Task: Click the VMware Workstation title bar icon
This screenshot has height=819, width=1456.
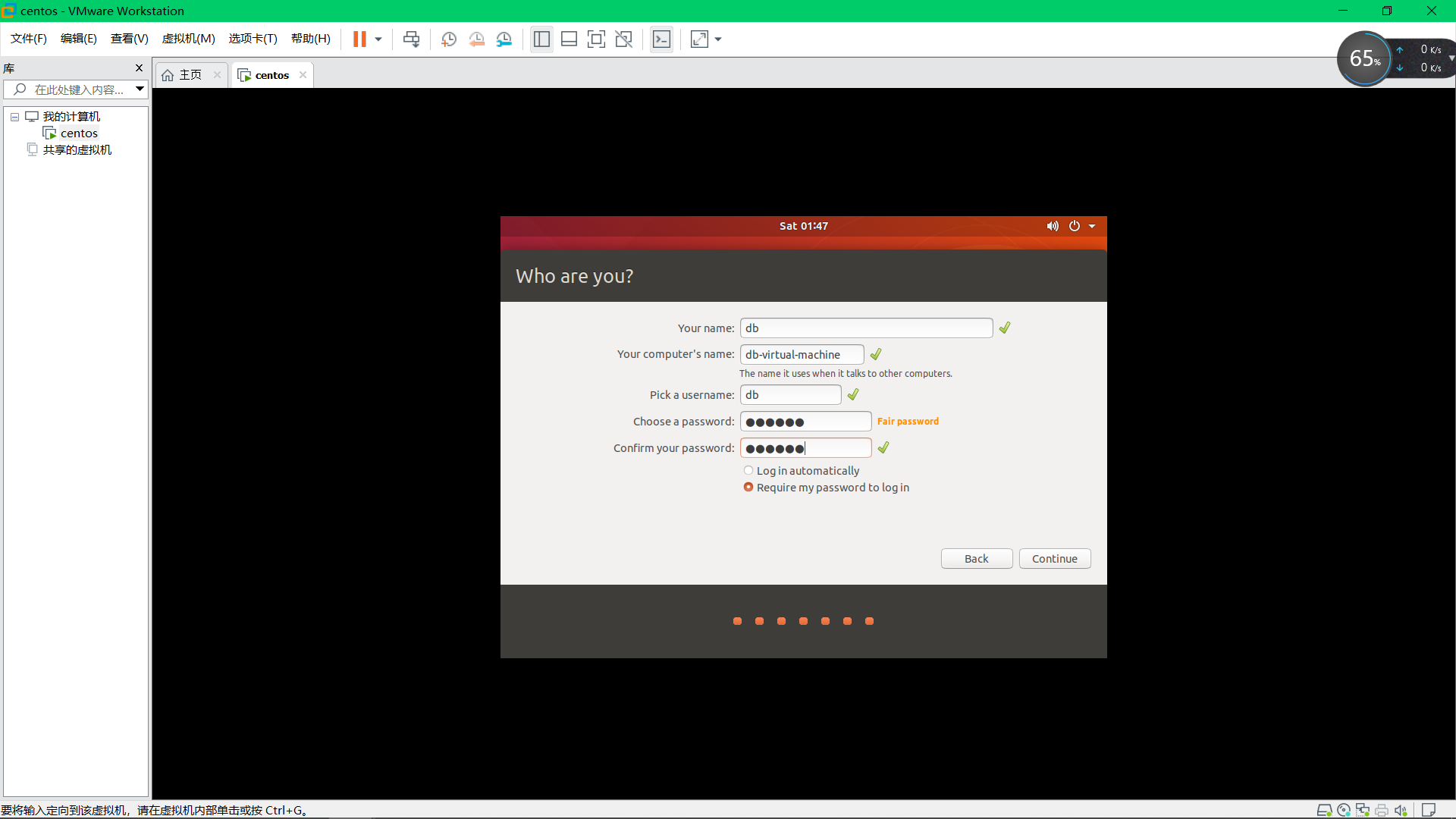Action: coord(9,11)
